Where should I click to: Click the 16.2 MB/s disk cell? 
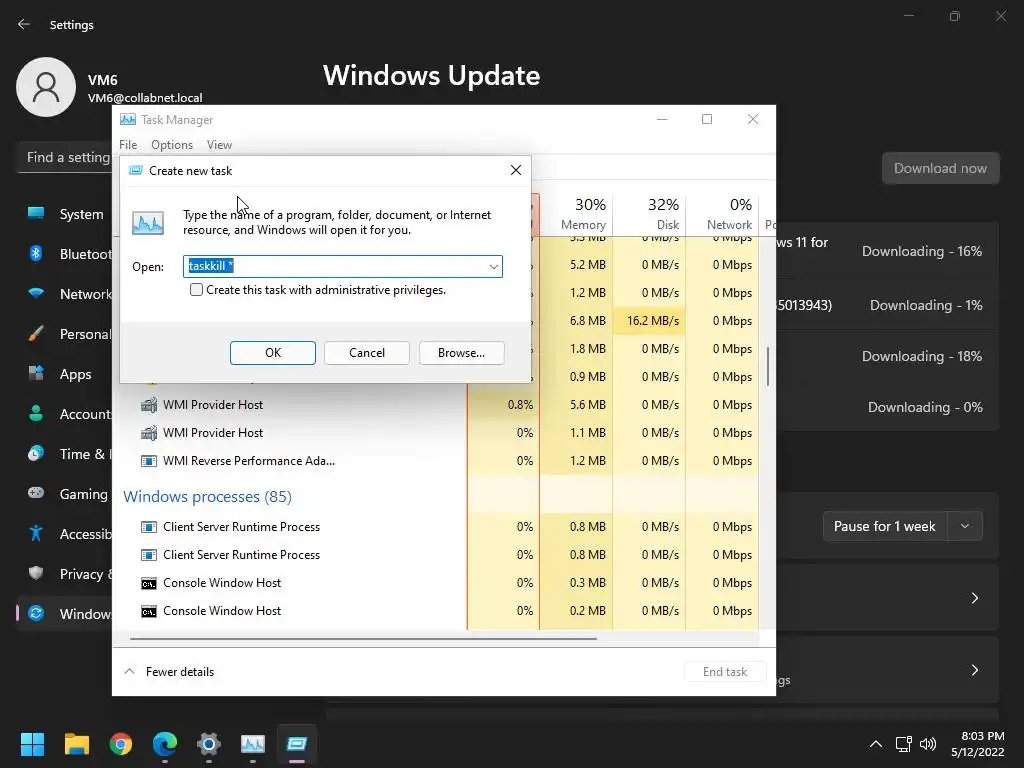pyautogui.click(x=649, y=321)
